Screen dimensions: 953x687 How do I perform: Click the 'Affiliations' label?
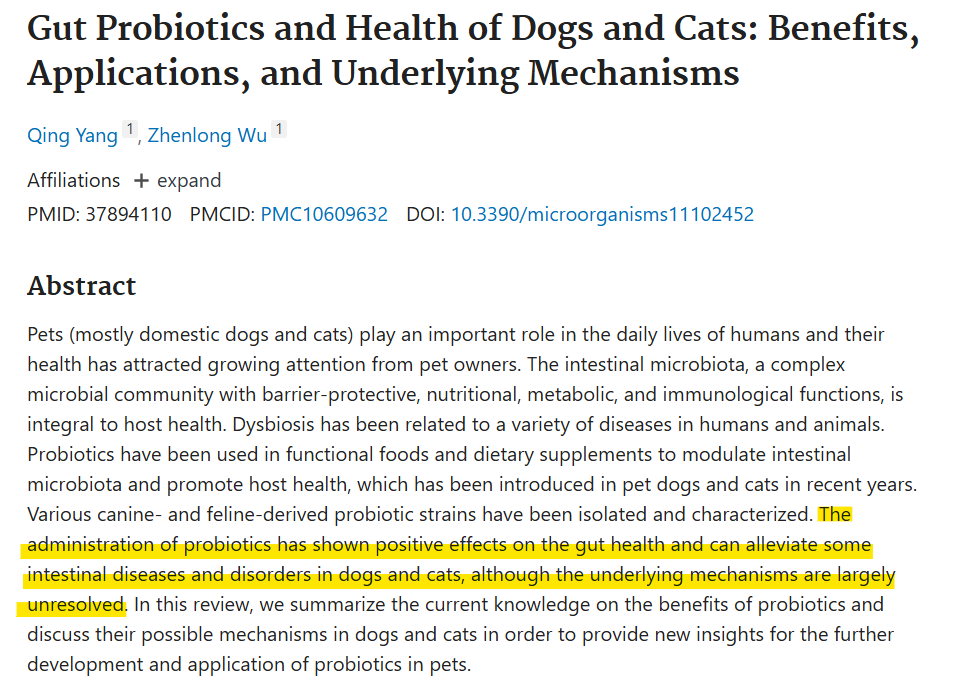click(x=74, y=181)
